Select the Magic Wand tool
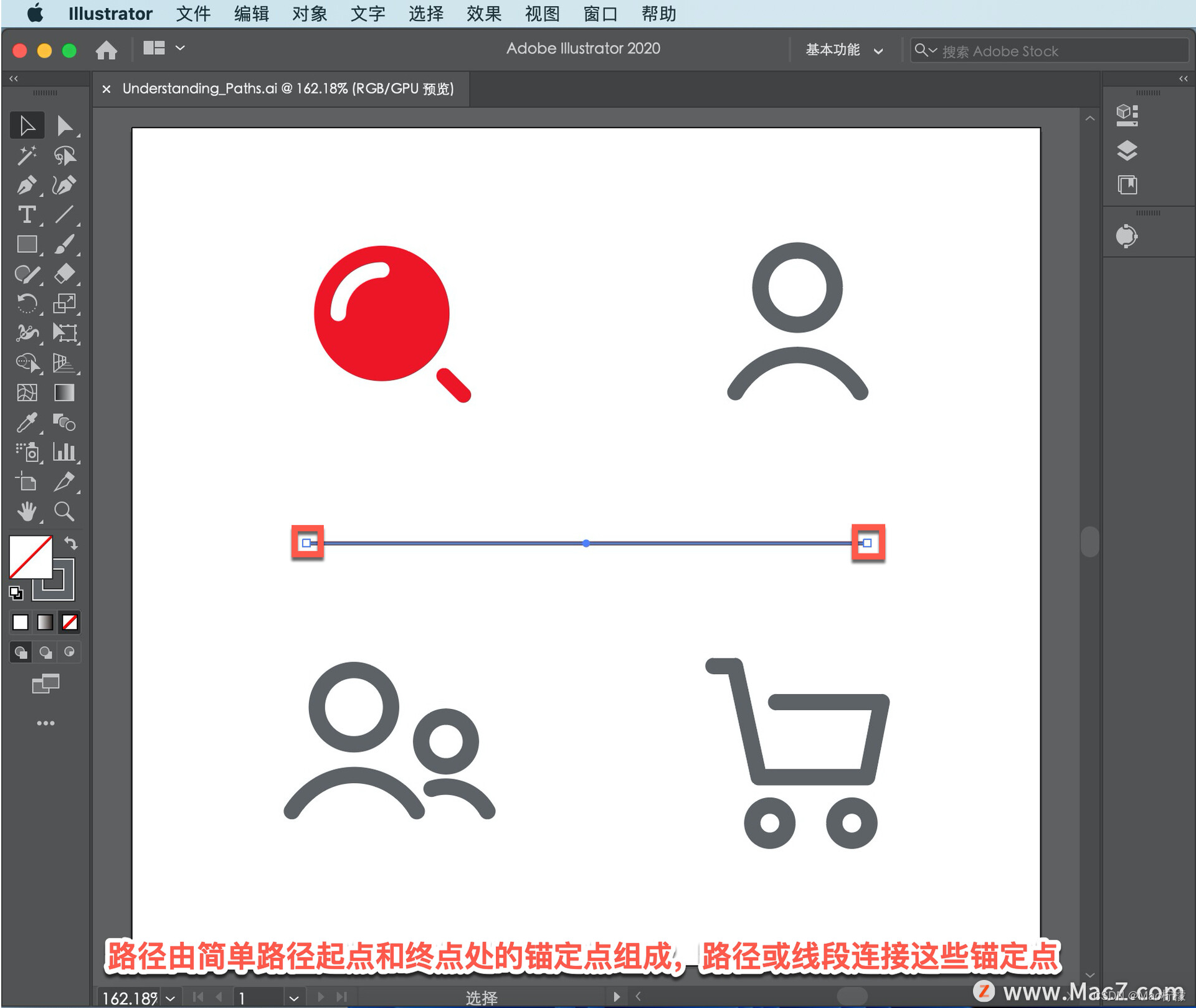Image resolution: width=1196 pixels, height=1008 pixels. pos(26,155)
